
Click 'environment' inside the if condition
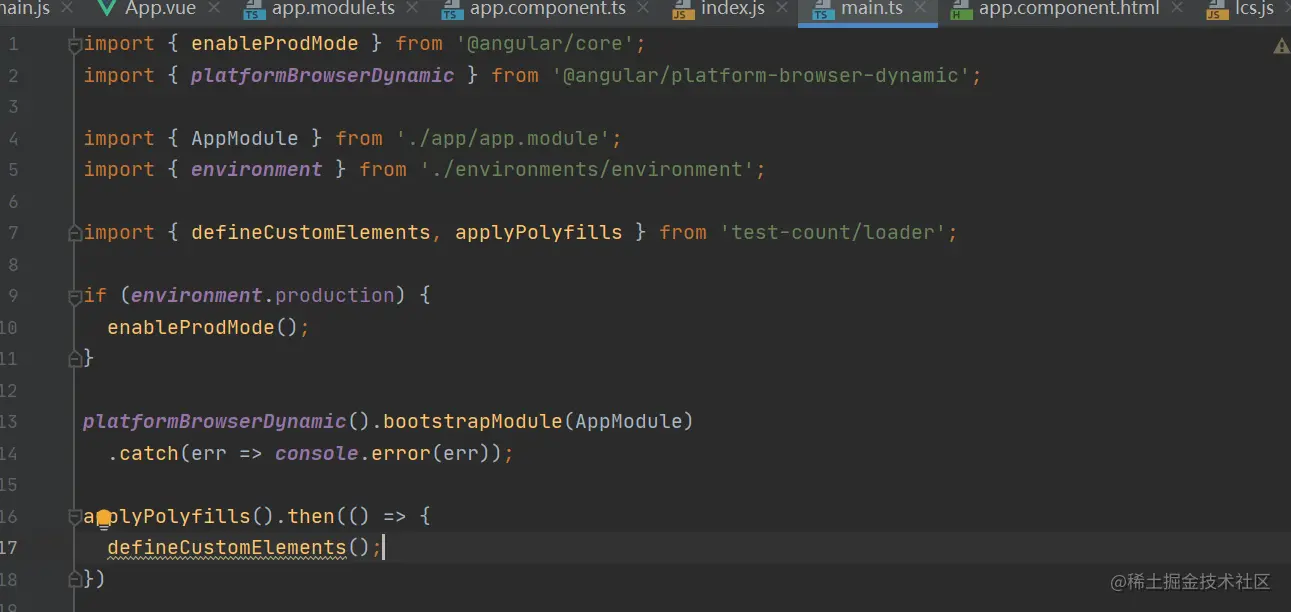(x=197, y=295)
